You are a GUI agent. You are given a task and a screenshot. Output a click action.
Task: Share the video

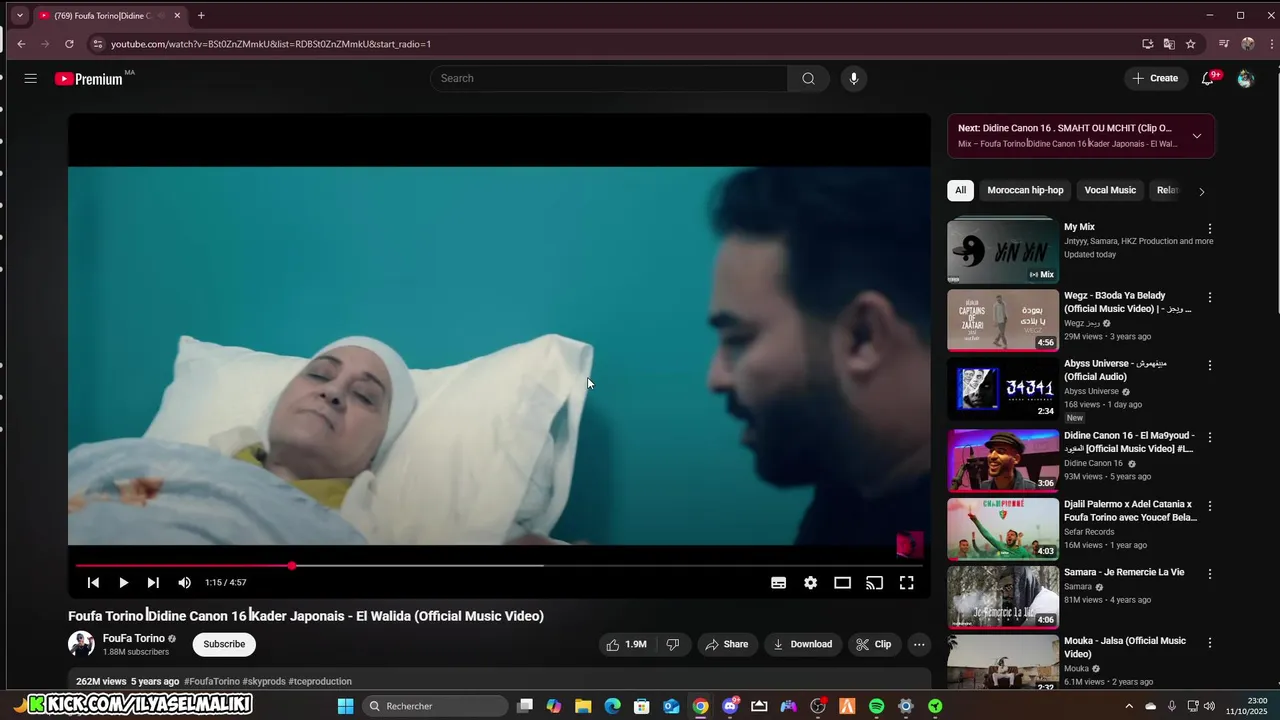(x=727, y=644)
